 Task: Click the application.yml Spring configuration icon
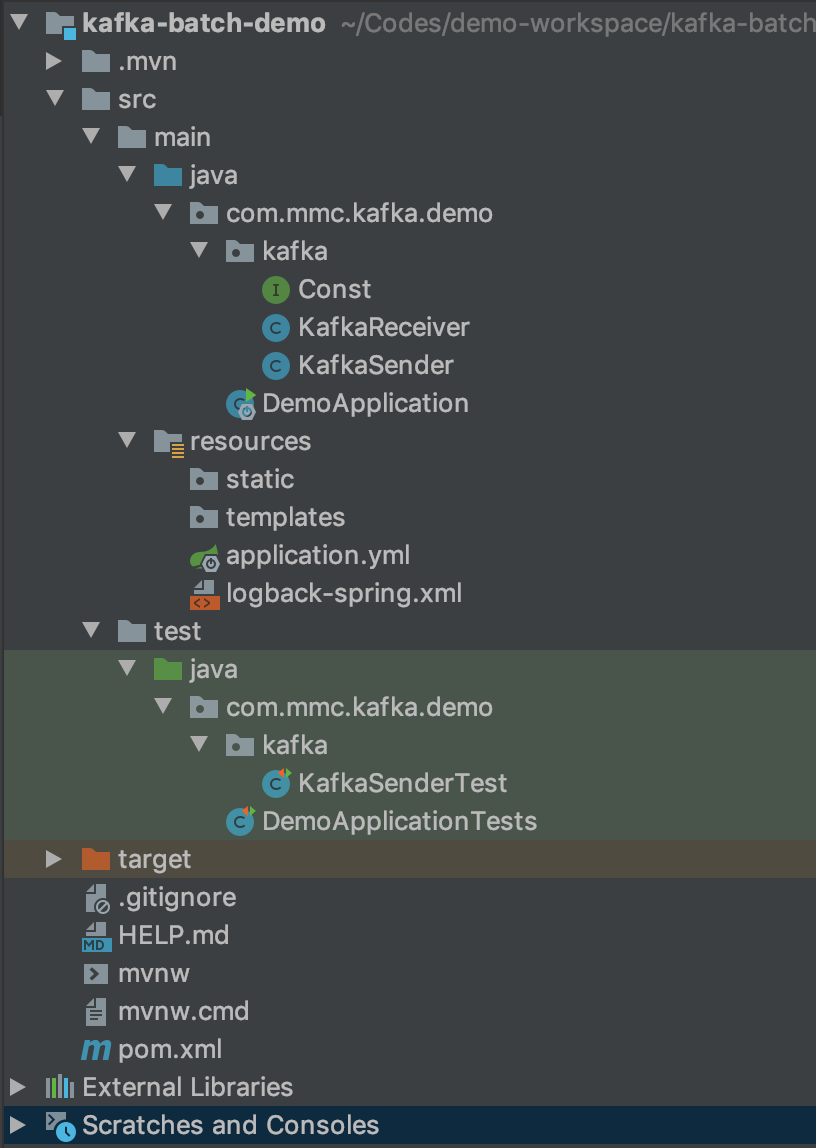(203, 555)
